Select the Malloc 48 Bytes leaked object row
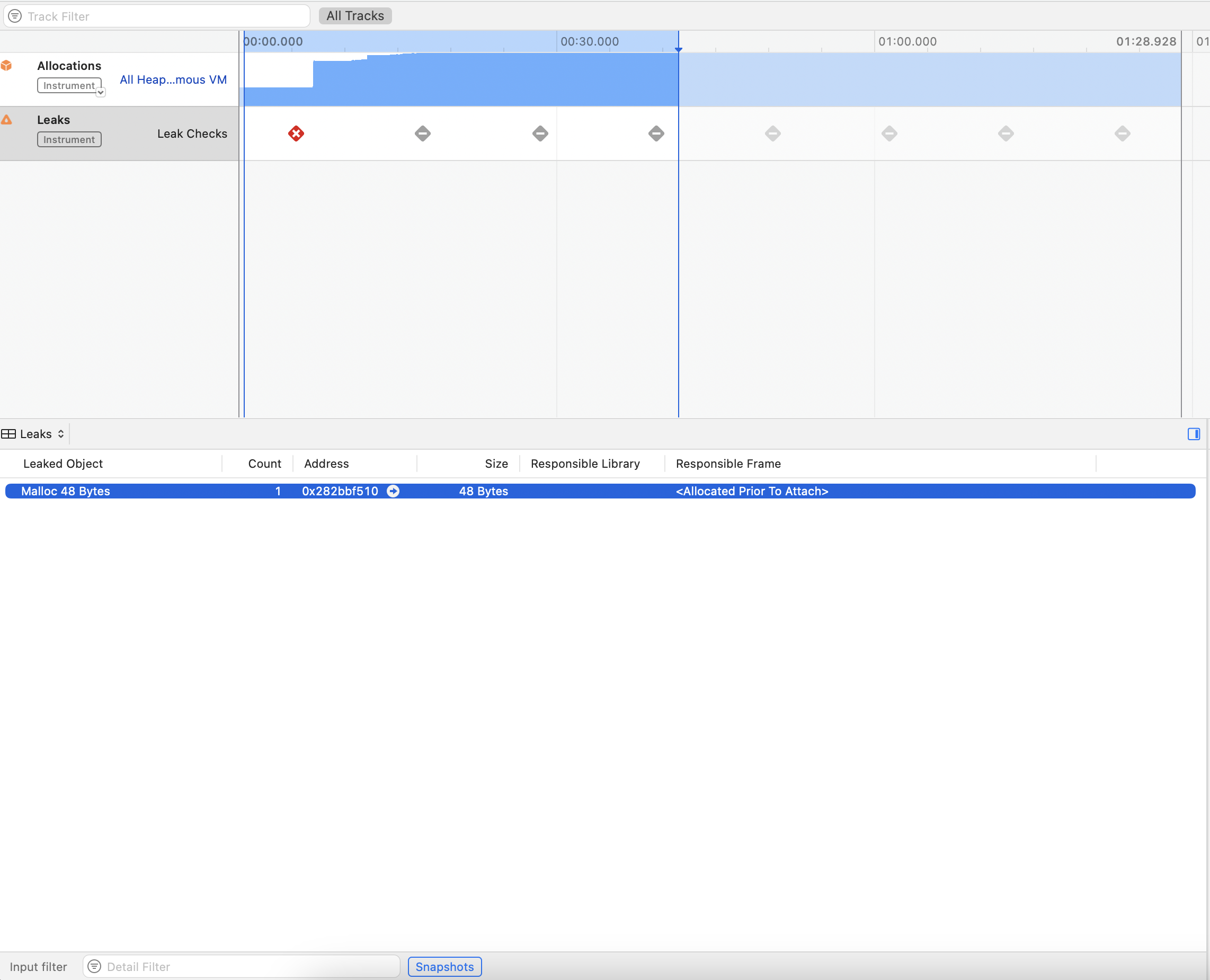 (66, 491)
